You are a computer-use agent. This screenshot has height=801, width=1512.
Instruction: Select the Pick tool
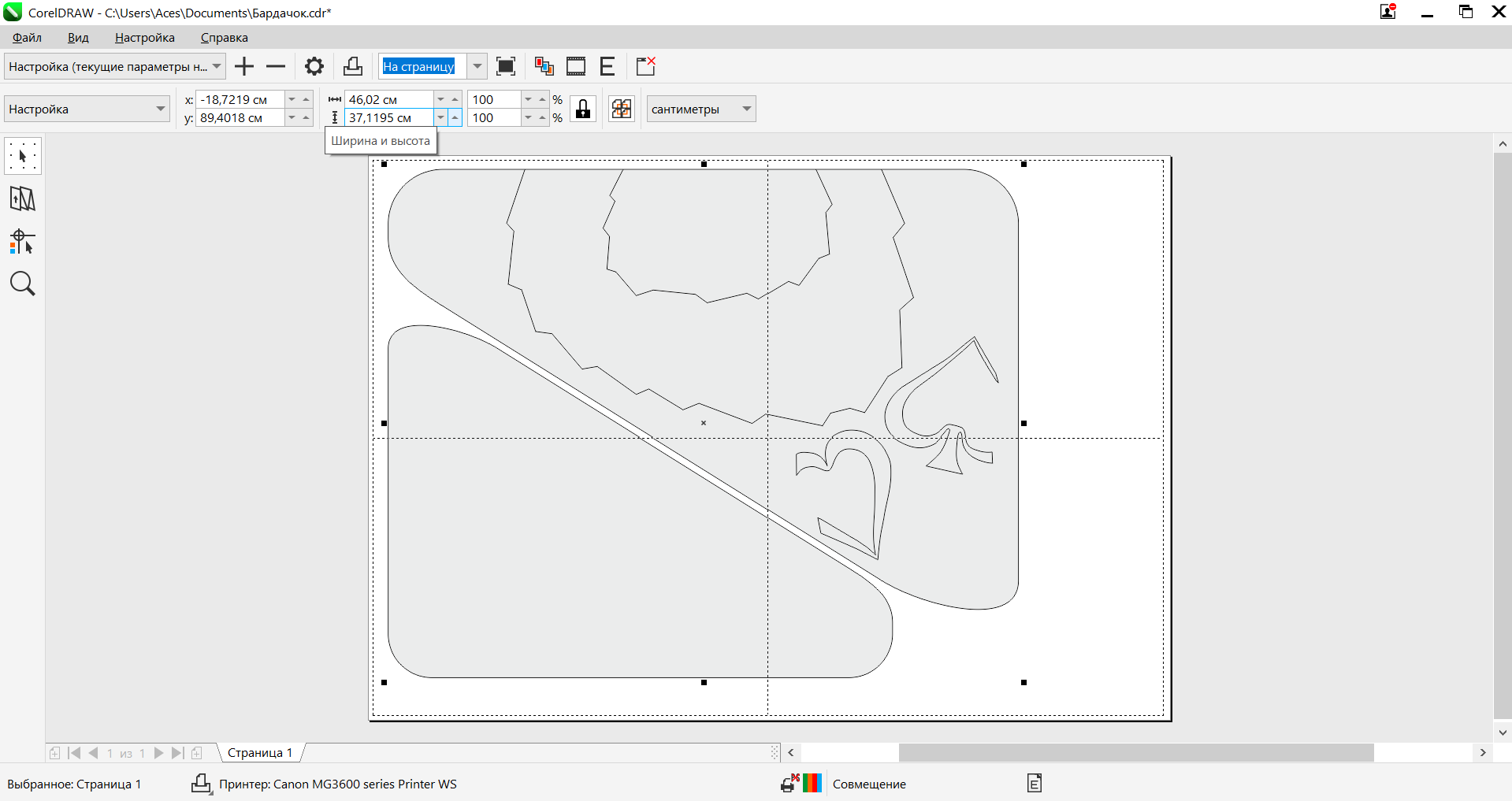[23, 156]
